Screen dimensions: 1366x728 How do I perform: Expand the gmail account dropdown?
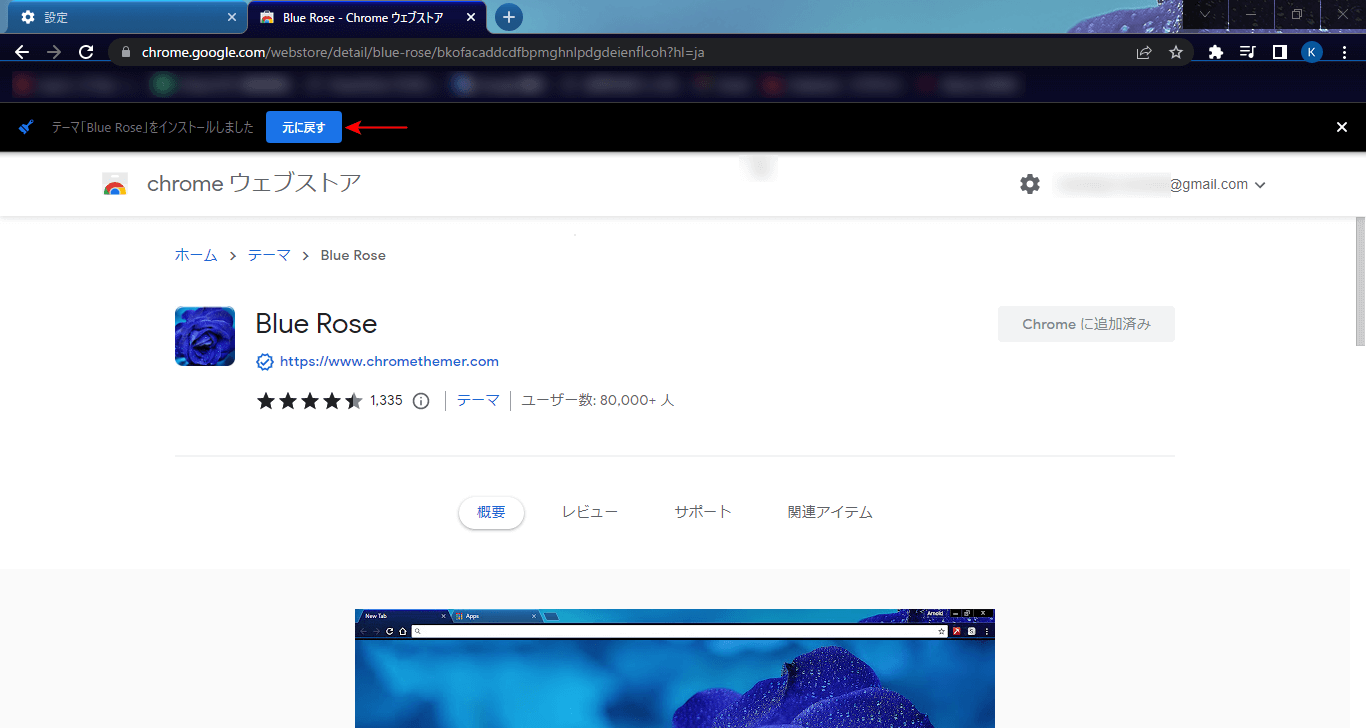pyautogui.click(x=1260, y=185)
